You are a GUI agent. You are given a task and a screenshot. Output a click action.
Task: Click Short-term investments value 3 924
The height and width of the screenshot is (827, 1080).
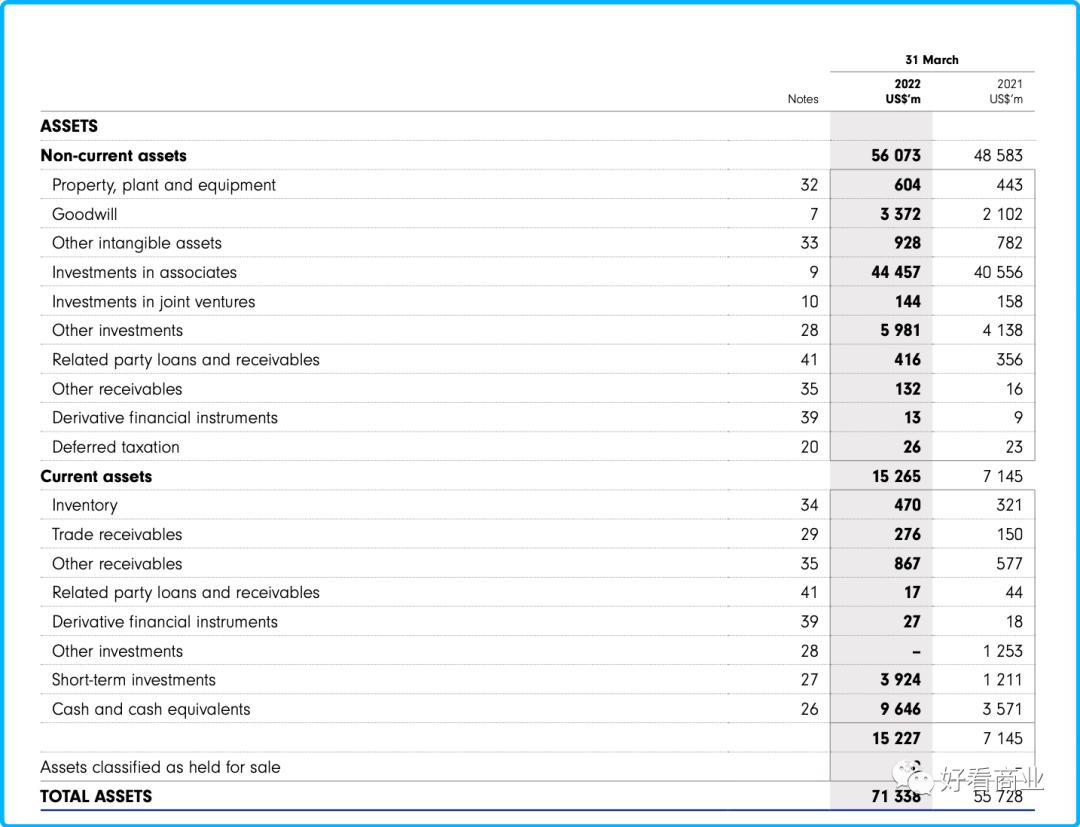[900, 680]
